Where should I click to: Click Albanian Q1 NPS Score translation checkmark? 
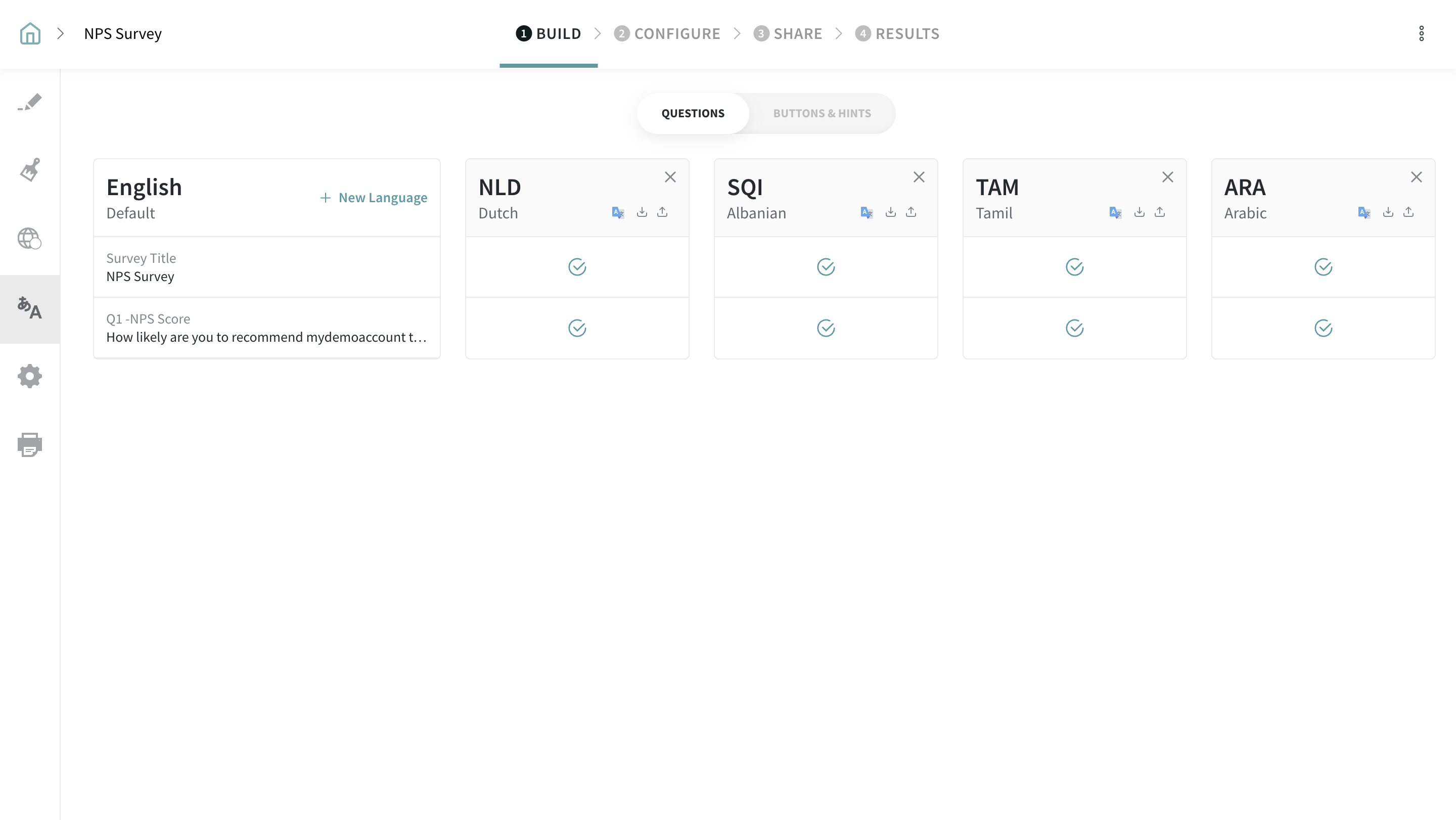(x=826, y=328)
